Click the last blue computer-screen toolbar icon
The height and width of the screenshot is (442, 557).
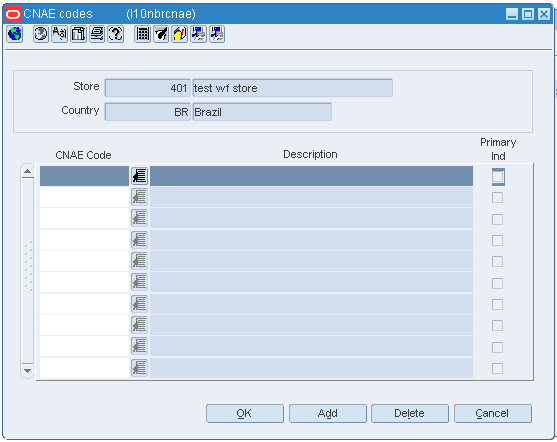tap(217, 34)
